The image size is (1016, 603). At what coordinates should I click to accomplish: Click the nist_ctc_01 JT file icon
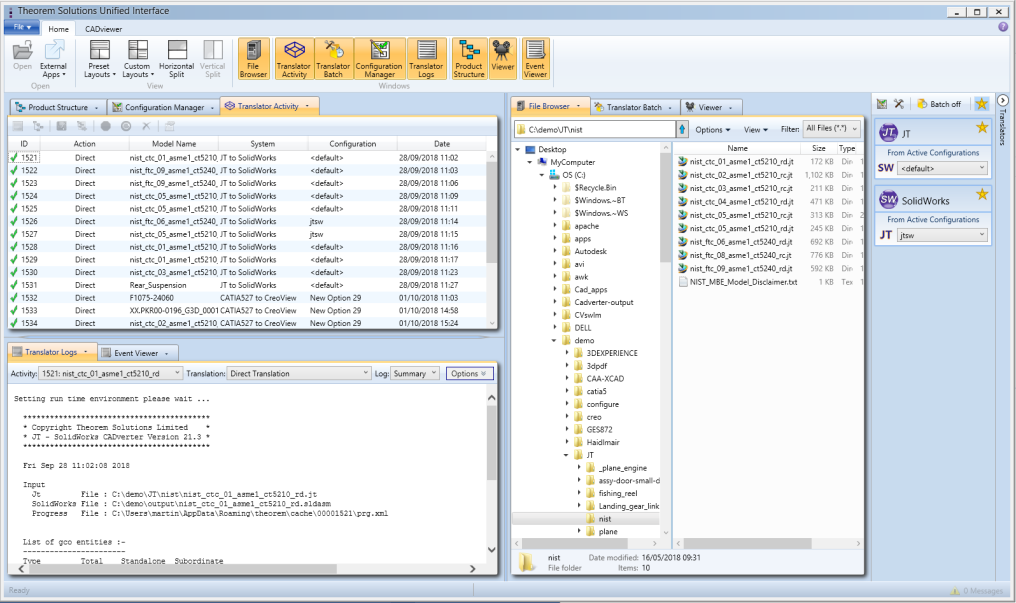click(x=682, y=161)
